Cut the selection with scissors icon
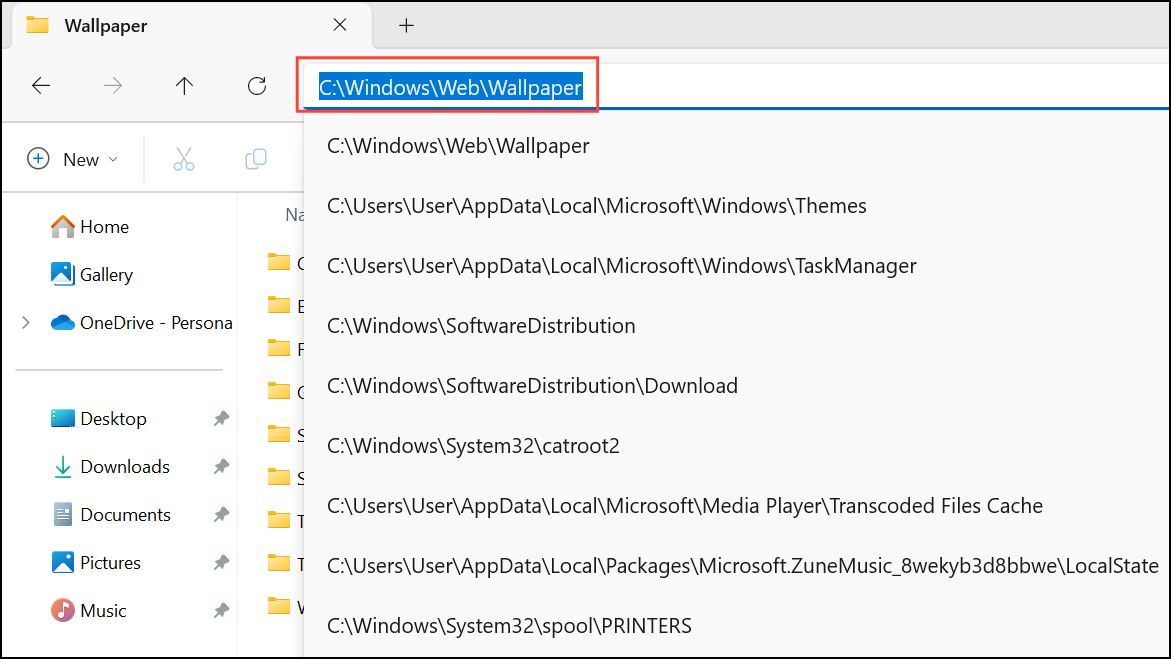 184,159
